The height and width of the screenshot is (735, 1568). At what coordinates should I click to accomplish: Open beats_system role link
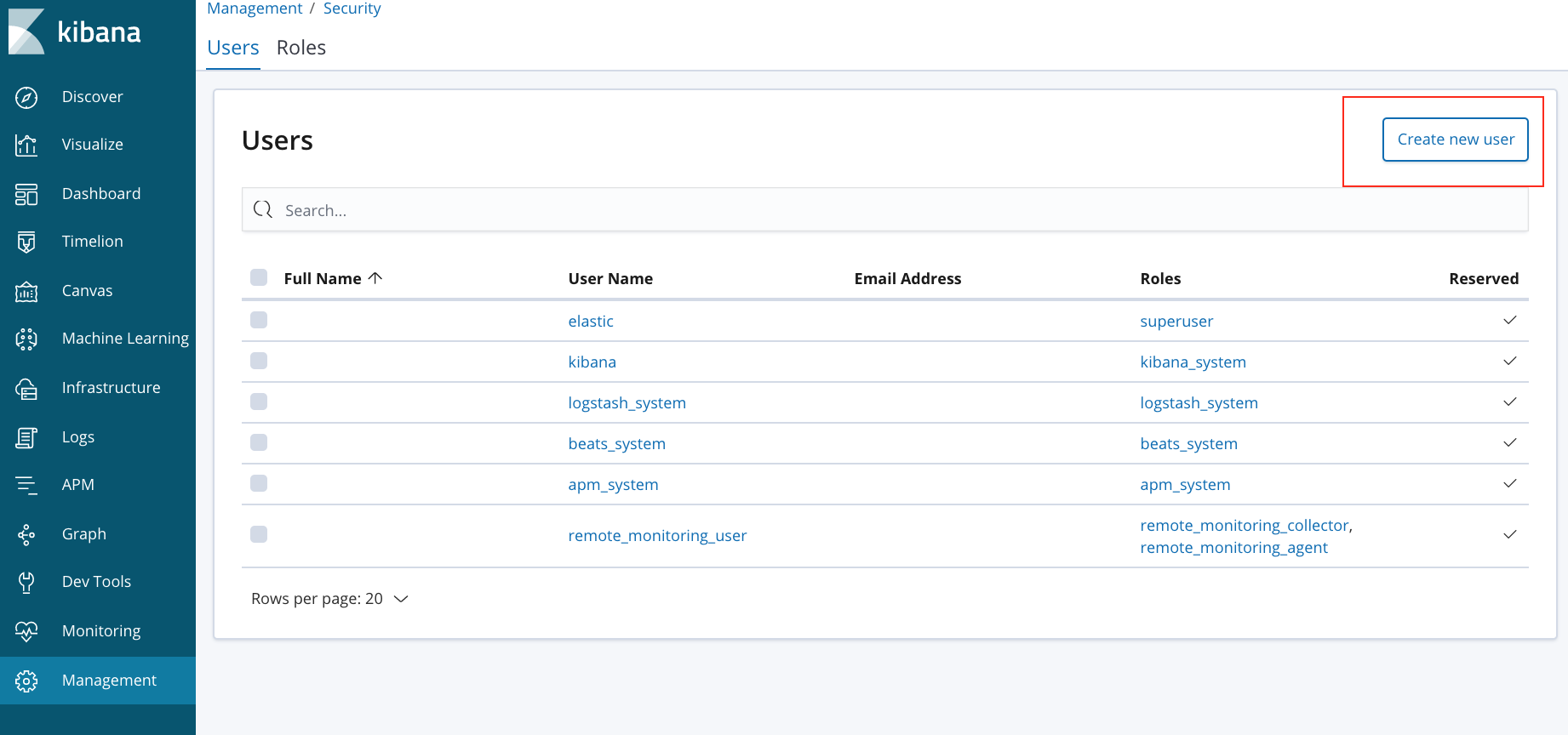click(1189, 444)
